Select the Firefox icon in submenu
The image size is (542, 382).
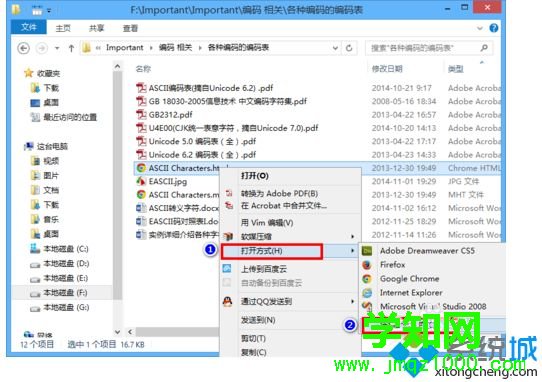coord(367,265)
